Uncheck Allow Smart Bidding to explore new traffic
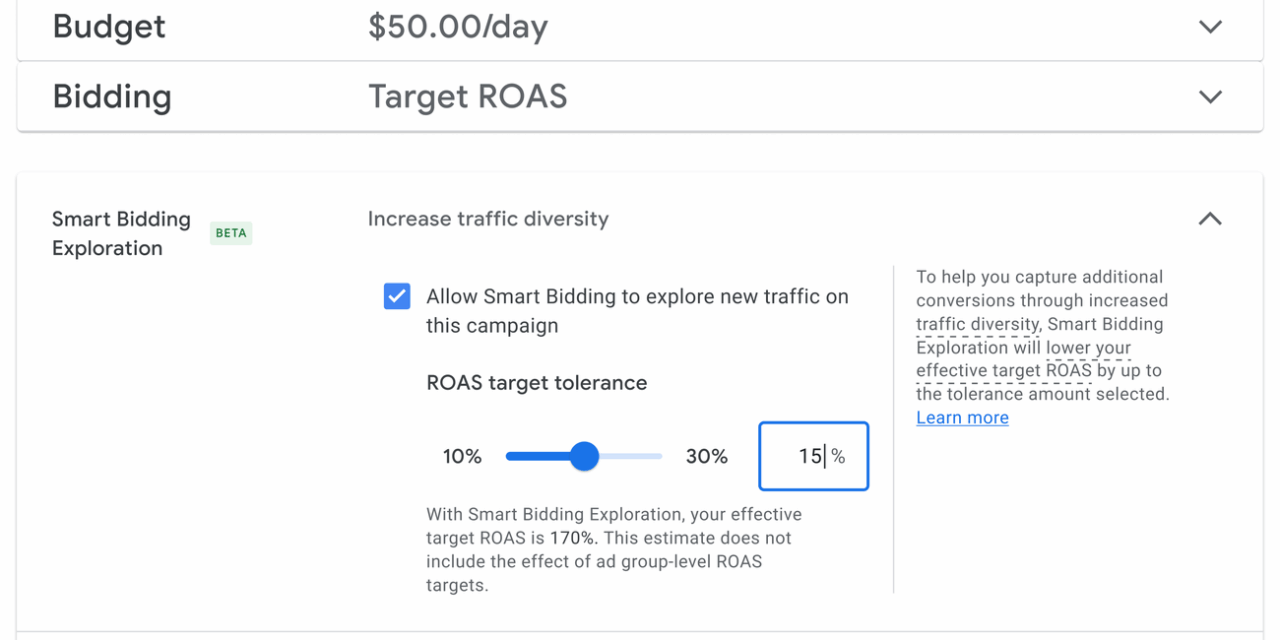The height and width of the screenshot is (640, 1280). tap(397, 296)
